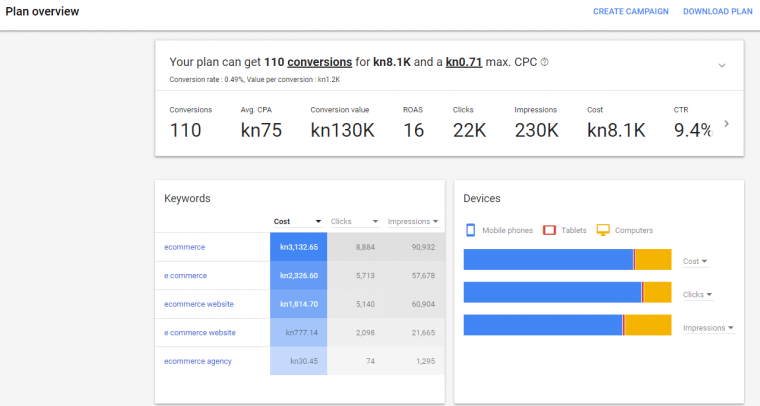Open the Impressions column dropdown in Keywords

tap(413, 221)
